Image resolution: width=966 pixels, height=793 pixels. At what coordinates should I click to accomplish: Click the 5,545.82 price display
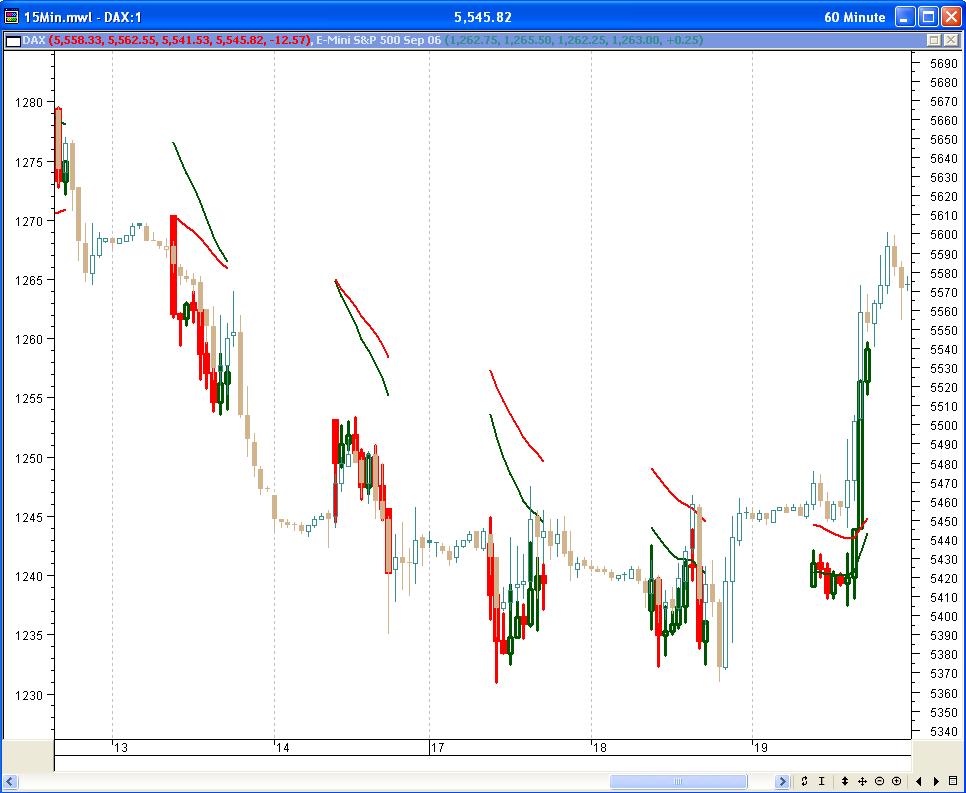coord(485,17)
